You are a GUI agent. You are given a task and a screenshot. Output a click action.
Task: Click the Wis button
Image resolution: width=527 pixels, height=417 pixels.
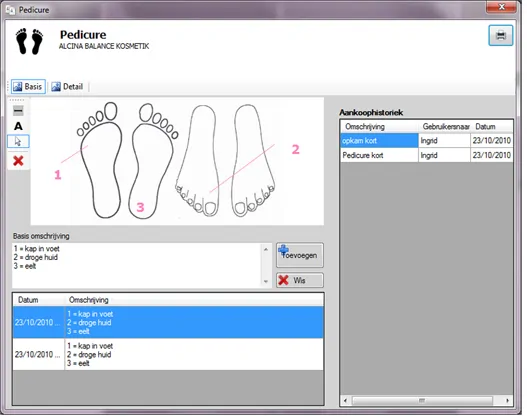(x=300, y=280)
